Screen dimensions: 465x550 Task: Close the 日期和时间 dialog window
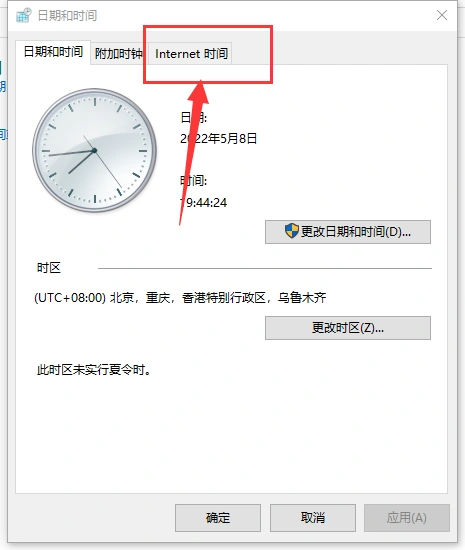click(442, 15)
